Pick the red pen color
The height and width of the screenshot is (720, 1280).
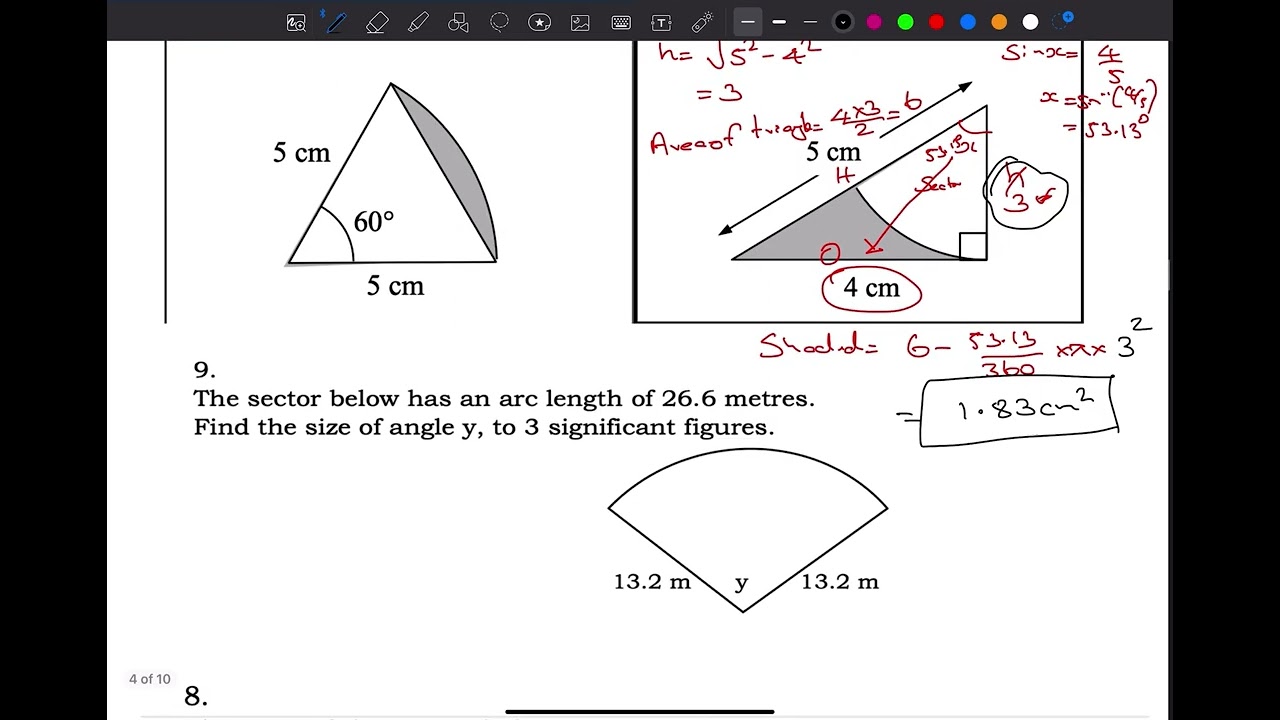point(936,22)
